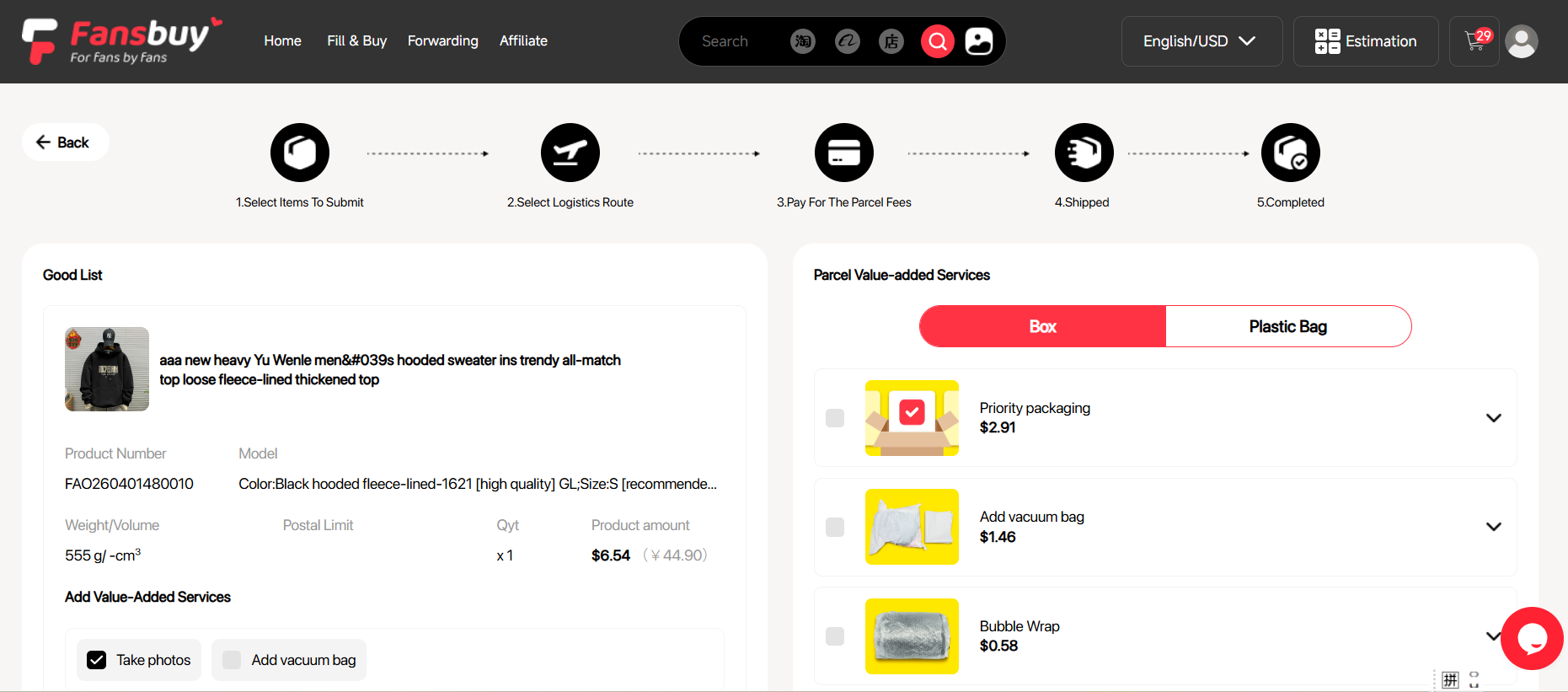Click the ¥44.90 yuan amount
Image resolution: width=1568 pixels, height=692 pixels.
click(x=675, y=555)
